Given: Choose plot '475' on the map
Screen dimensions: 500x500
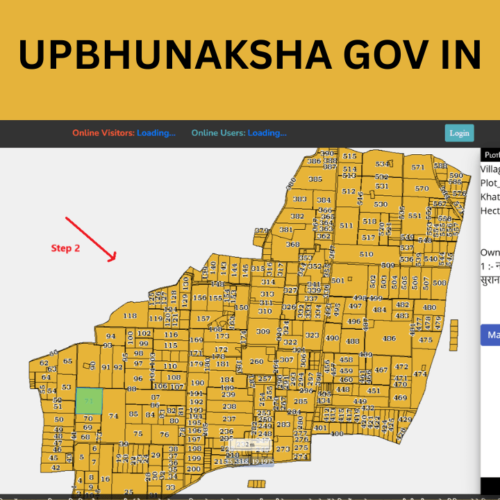Looking at the screenshot, I should point(426,340).
